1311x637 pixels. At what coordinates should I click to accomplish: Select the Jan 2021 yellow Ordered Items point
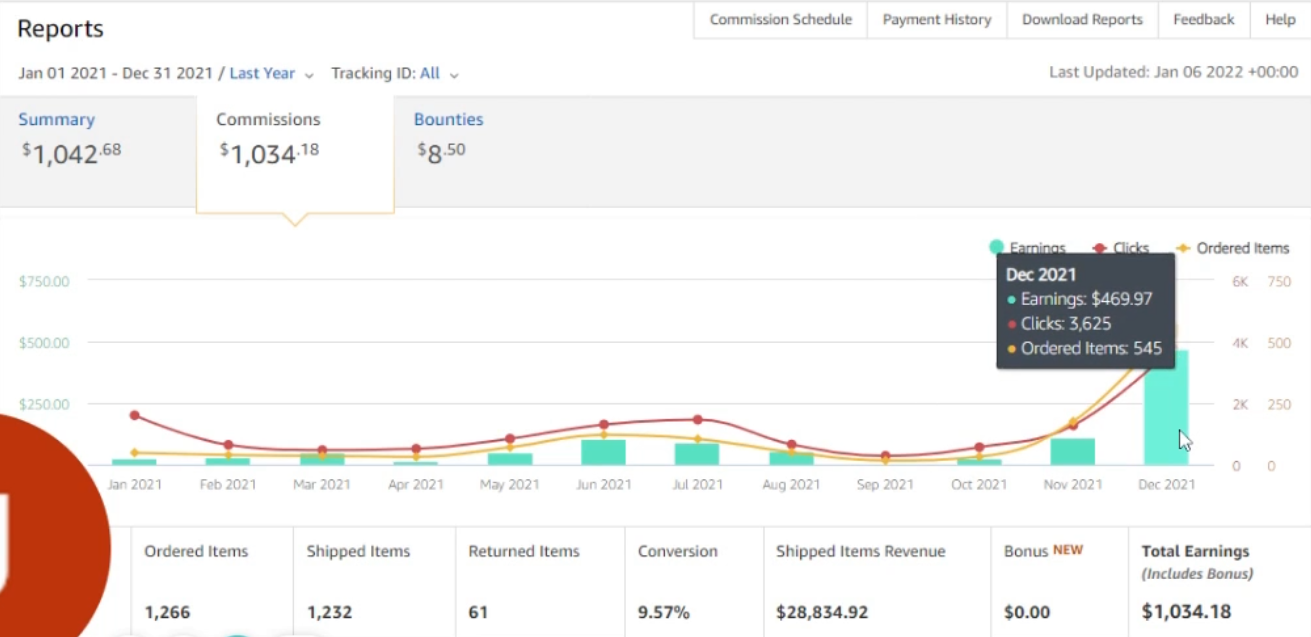[x=134, y=452]
